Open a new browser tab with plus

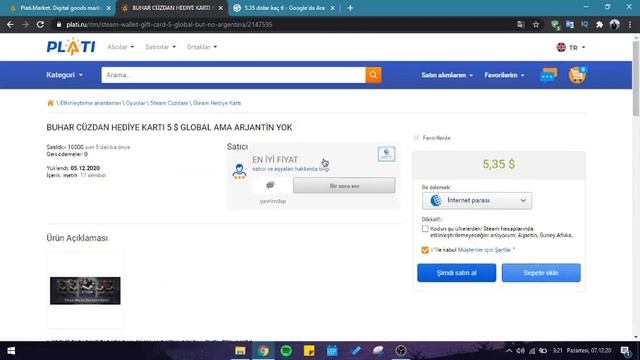[x=350, y=8]
